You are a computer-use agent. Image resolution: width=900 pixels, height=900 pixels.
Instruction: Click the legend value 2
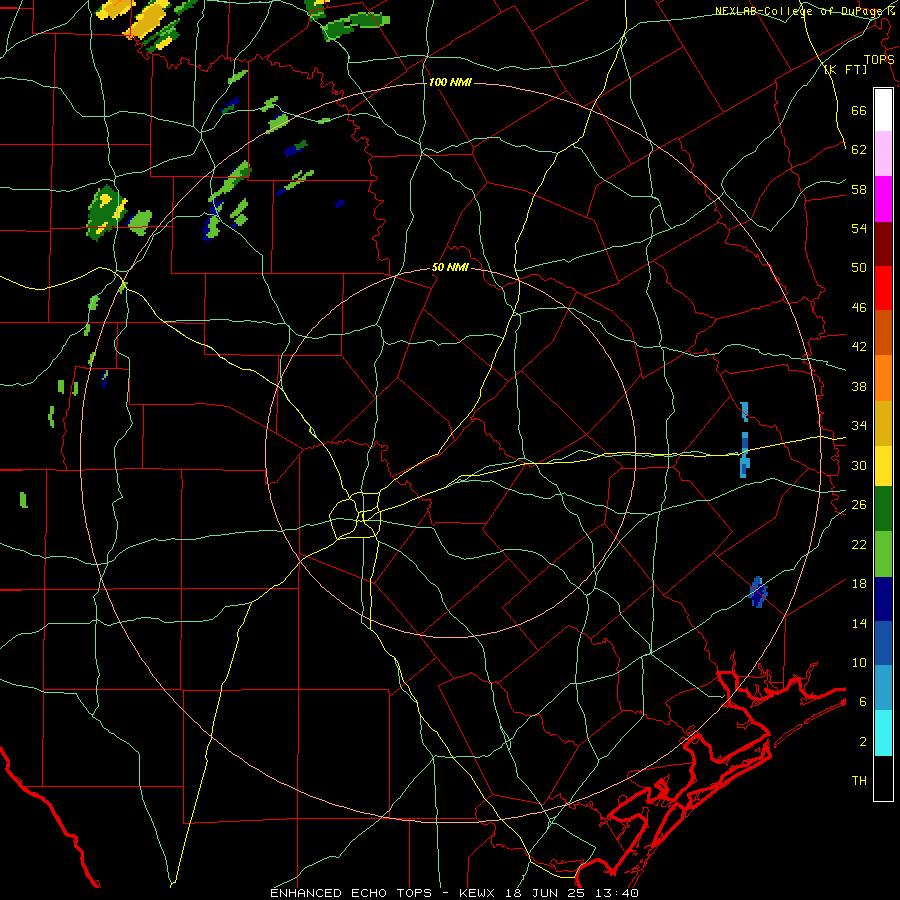(x=862, y=742)
